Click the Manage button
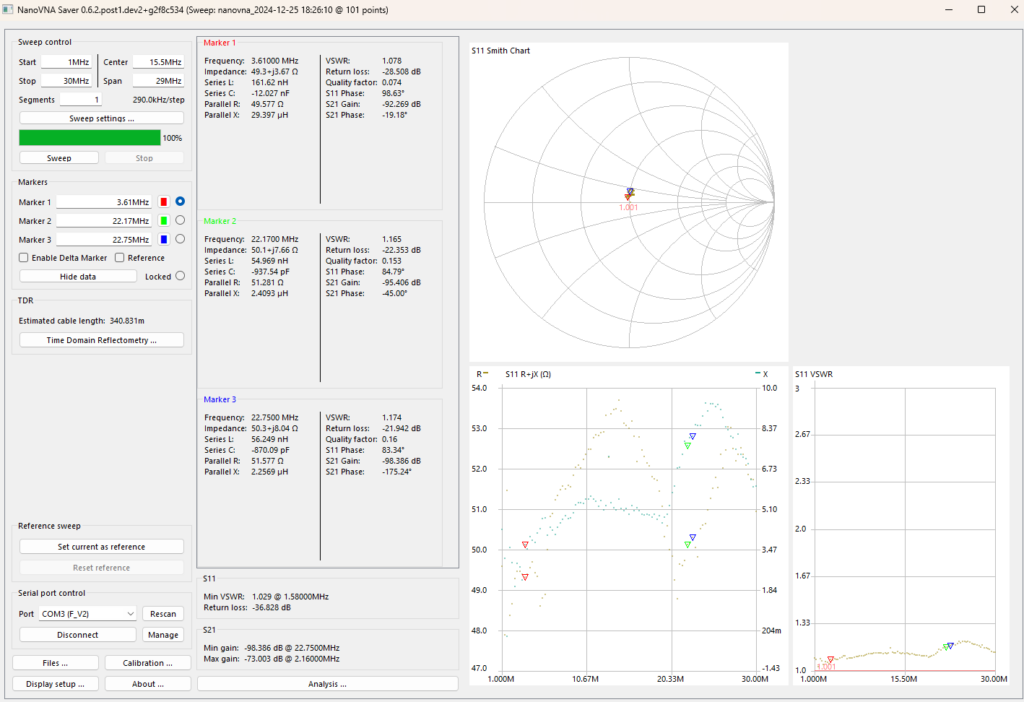The width and height of the screenshot is (1024, 702). click(x=163, y=635)
